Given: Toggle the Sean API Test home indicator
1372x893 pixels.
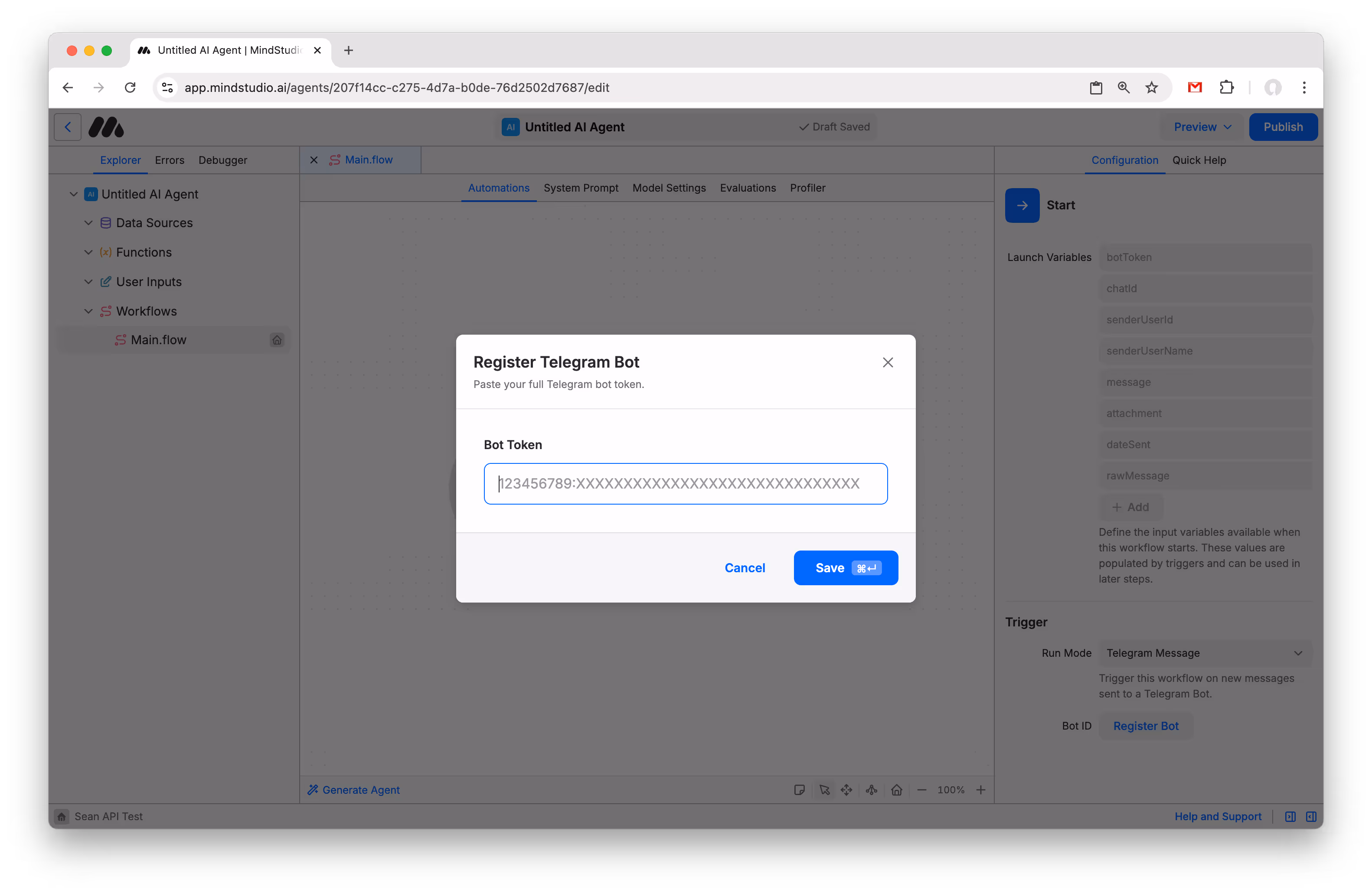Looking at the screenshot, I should [x=62, y=816].
